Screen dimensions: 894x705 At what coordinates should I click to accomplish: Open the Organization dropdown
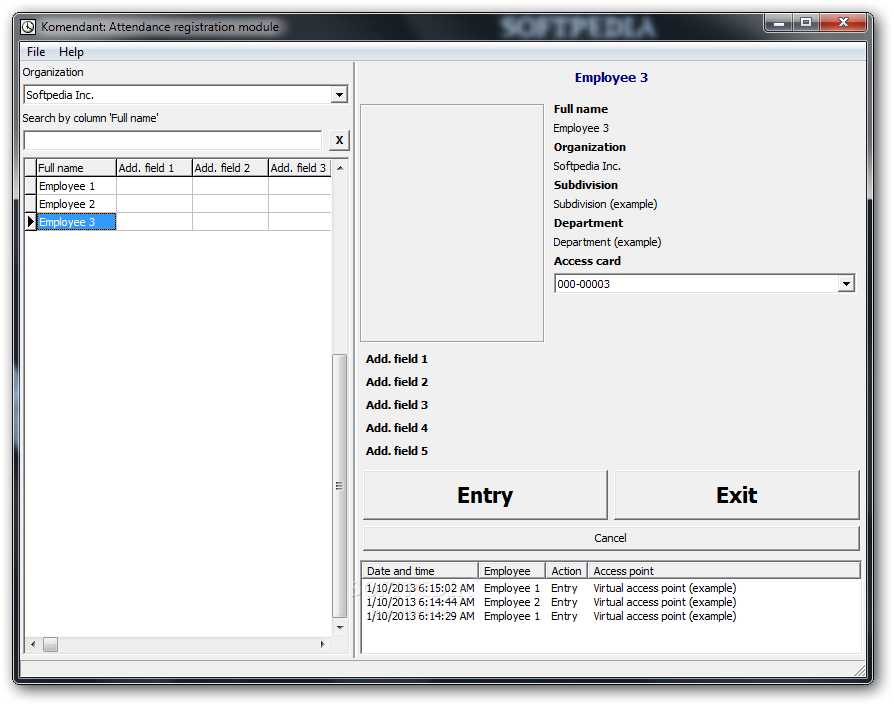point(339,95)
